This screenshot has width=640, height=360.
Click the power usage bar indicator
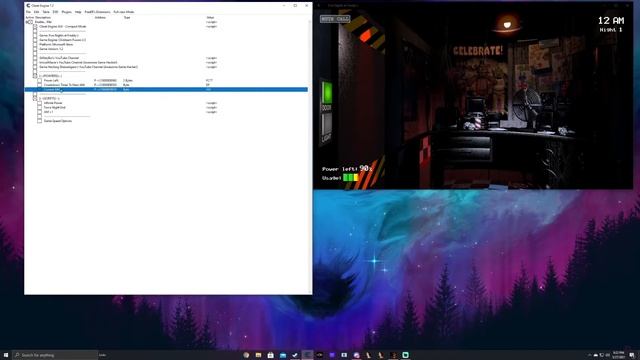click(351, 178)
